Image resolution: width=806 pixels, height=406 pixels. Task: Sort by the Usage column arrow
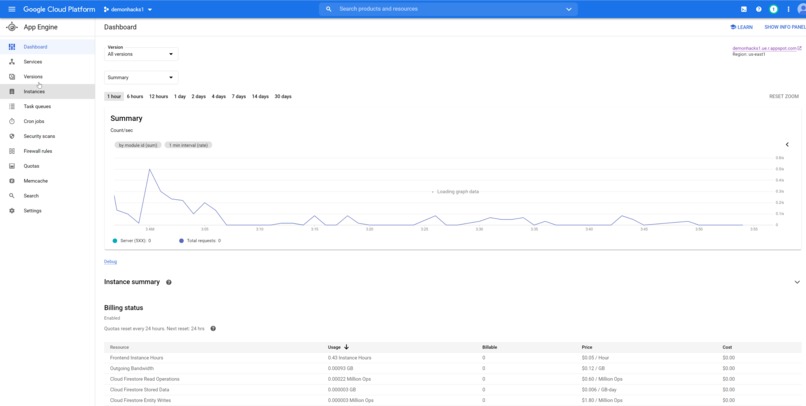[346, 347]
